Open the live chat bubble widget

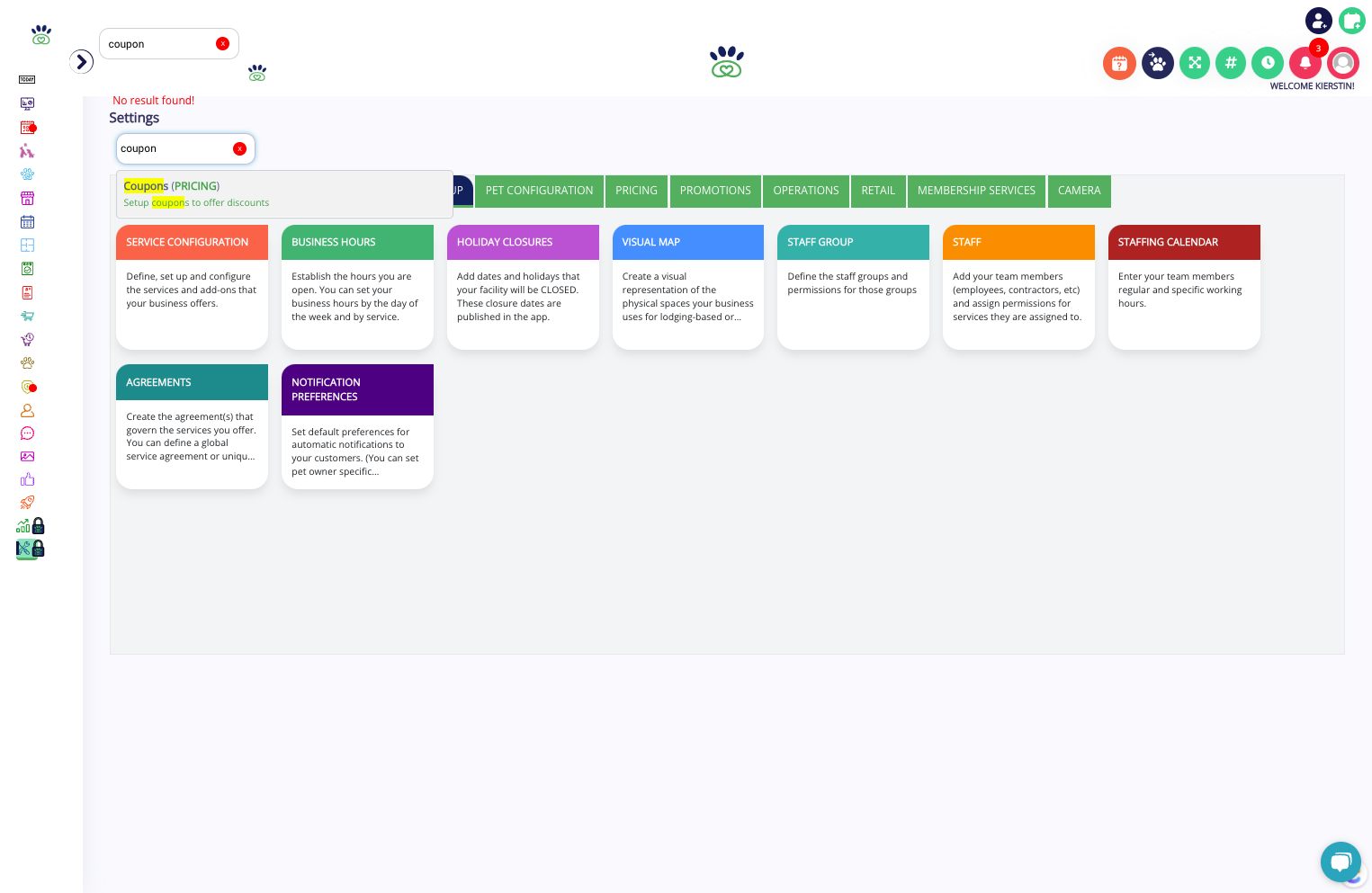(x=1341, y=862)
